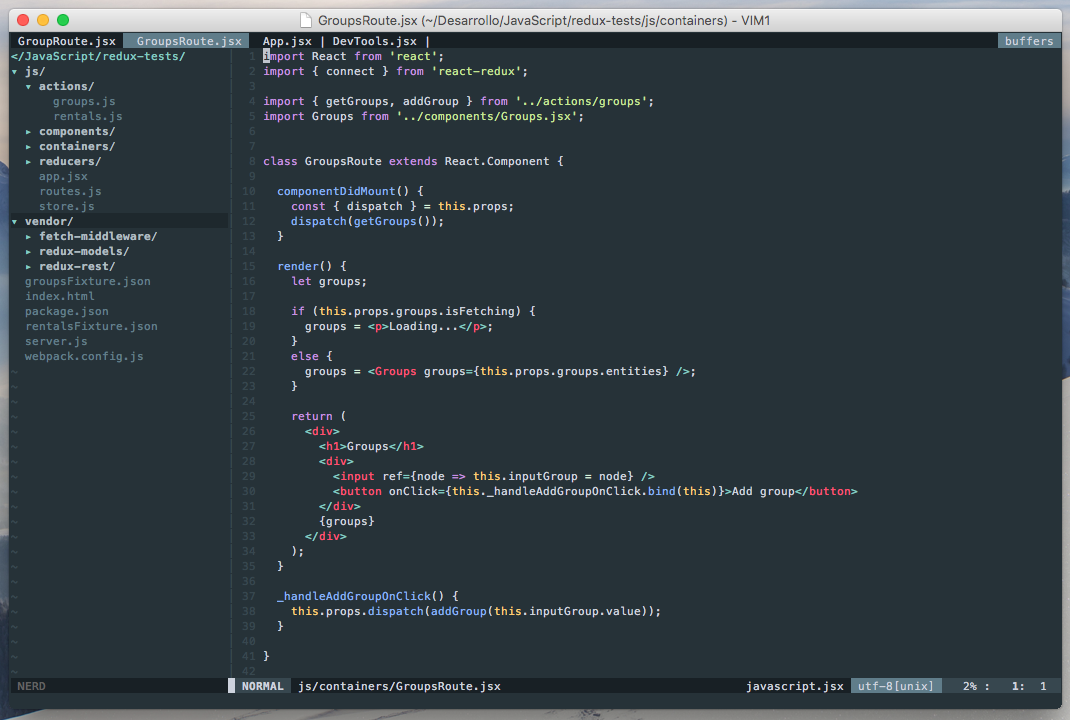Maximize the window with green button
This screenshot has width=1070, height=720.
63,20
